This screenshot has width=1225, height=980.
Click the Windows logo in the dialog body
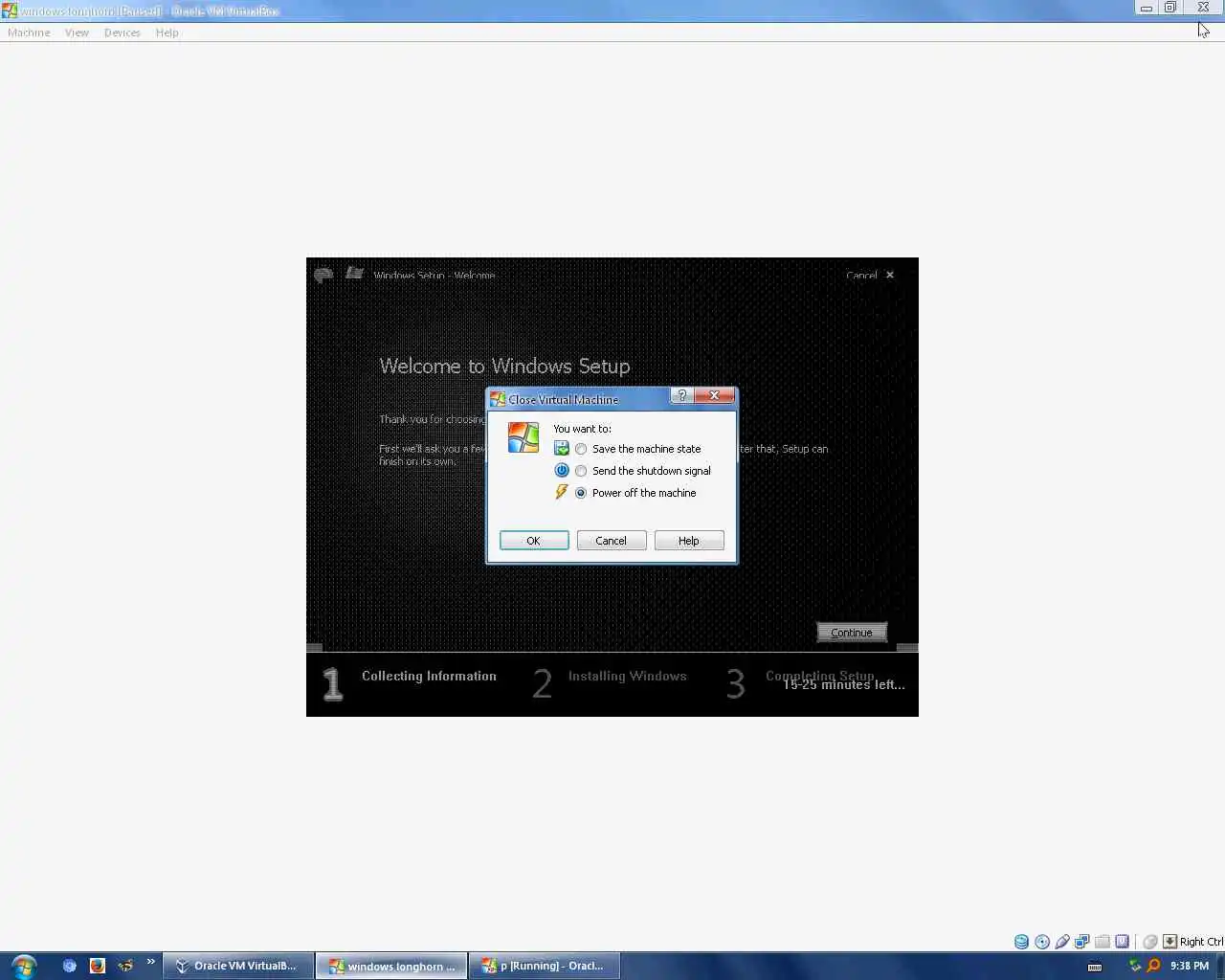pyautogui.click(x=523, y=437)
